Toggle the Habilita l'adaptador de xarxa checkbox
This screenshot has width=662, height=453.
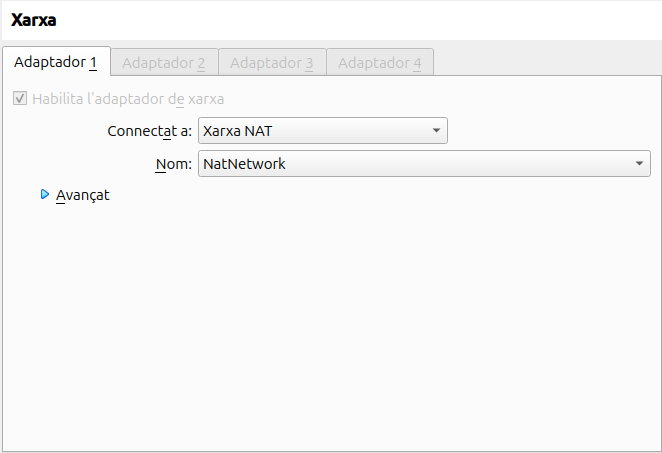20,99
